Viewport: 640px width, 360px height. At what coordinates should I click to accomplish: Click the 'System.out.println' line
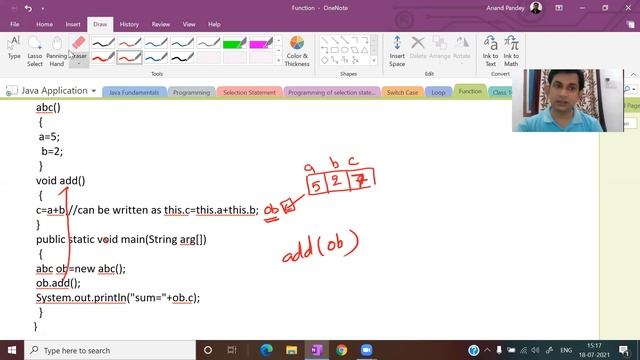[x=118, y=298]
